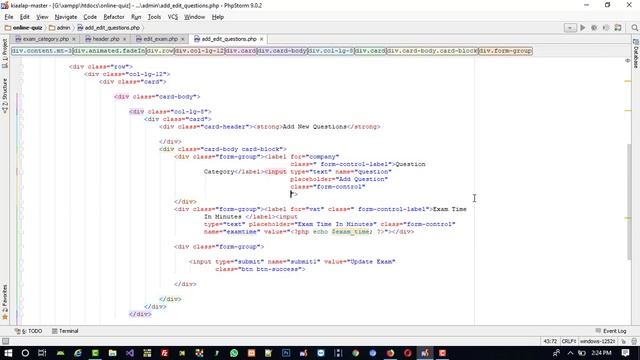Close the exam_category.php tab
Screen dimensions: 640x360
coord(74,39)
